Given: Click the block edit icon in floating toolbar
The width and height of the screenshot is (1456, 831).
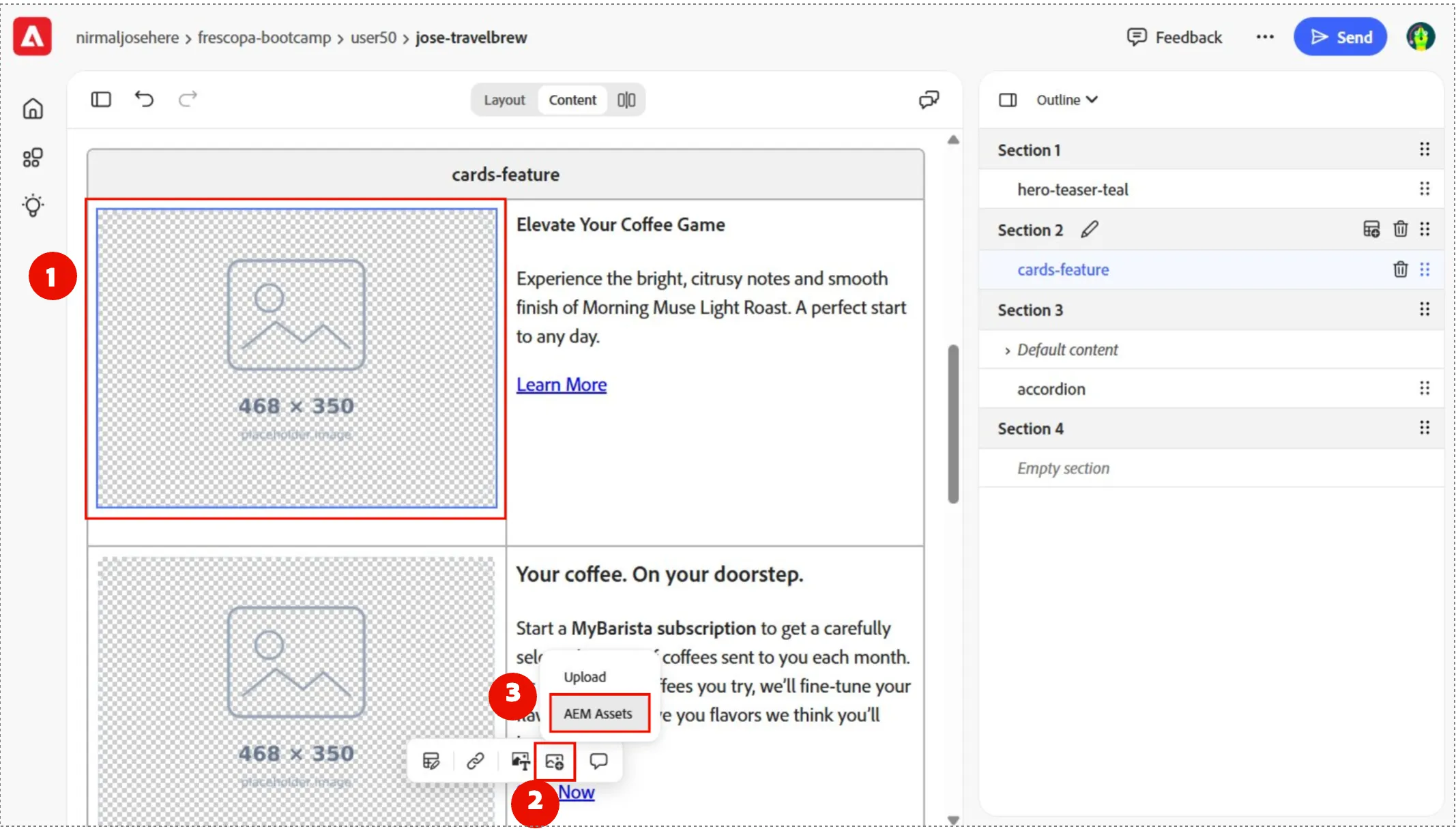Looking at the screenshot, I should [x=431, y=761].
